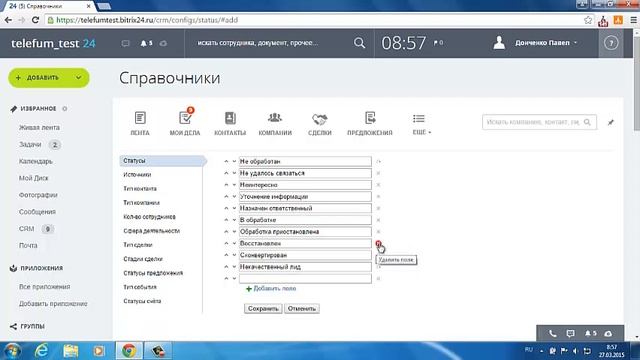
Task: Select Кол-во сотрудников directory
Action: coord(149,217)
